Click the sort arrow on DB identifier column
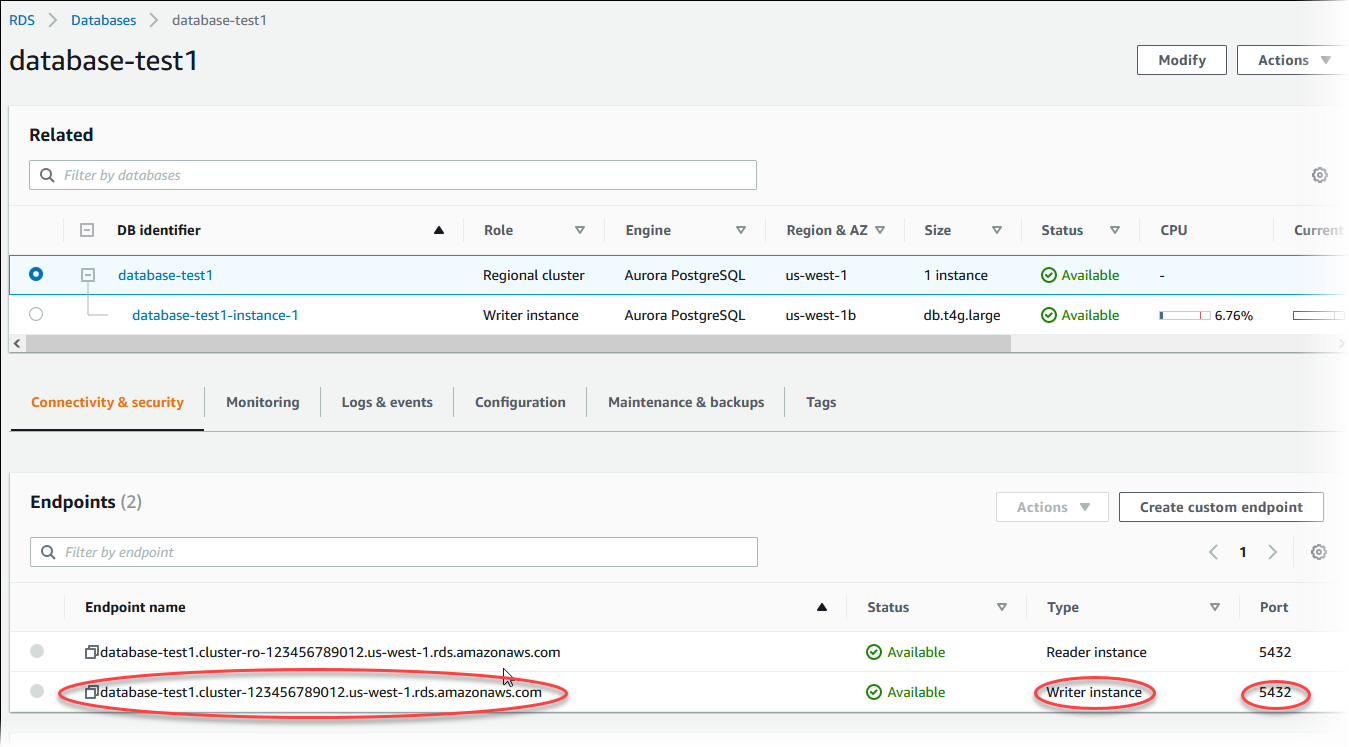This screenshot has height=747, width=1349. pyautogui.click(x=438, y=229)
